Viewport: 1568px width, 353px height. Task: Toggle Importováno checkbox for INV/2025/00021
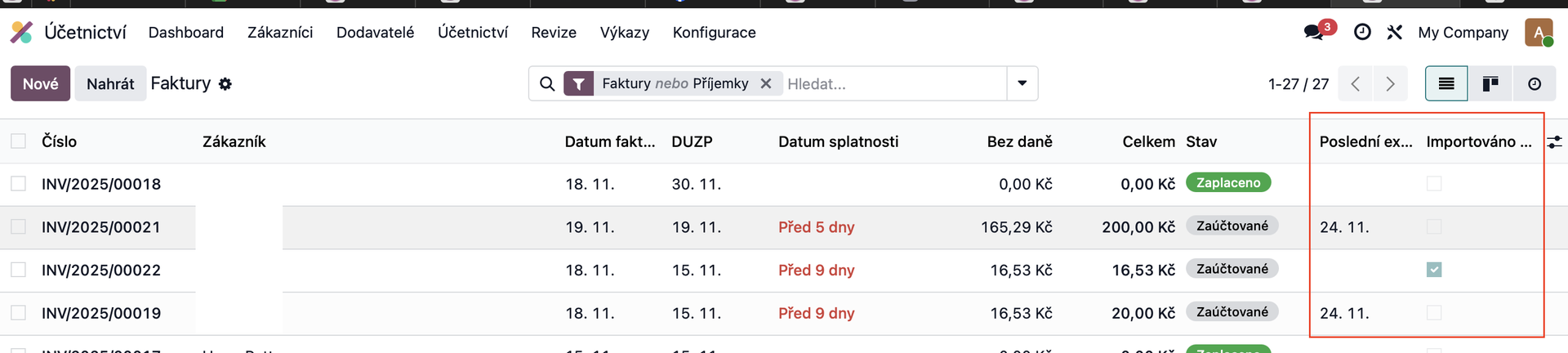coord(1434,226)
